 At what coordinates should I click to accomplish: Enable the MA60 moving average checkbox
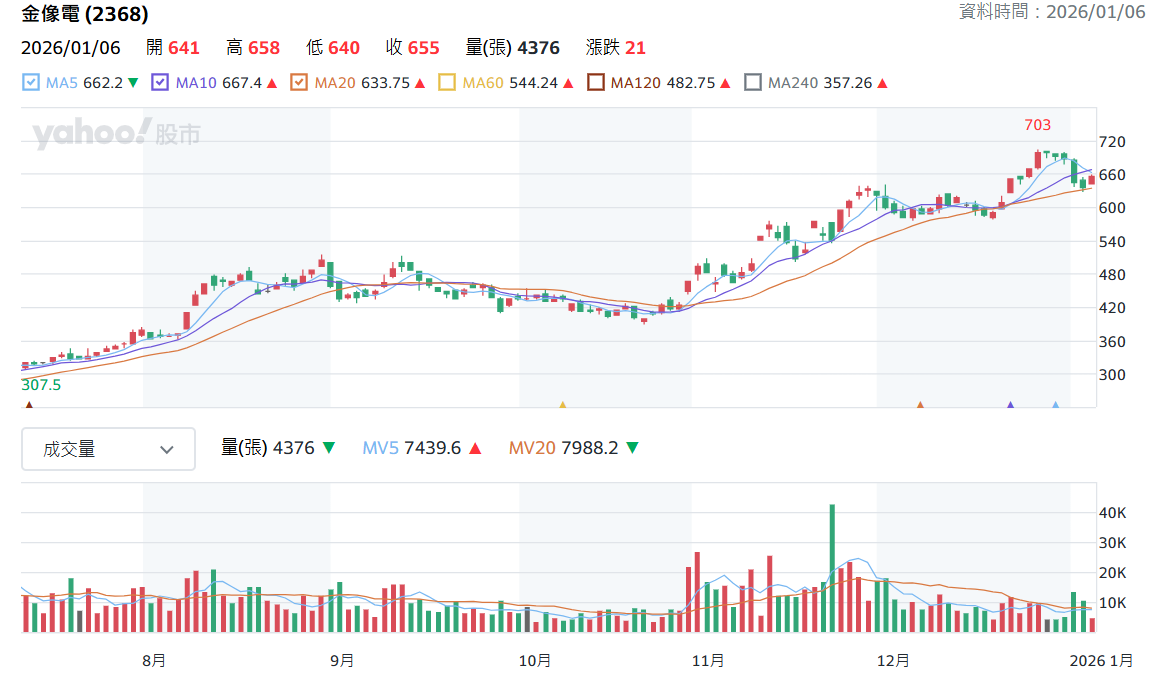click(x=447, y=82)
